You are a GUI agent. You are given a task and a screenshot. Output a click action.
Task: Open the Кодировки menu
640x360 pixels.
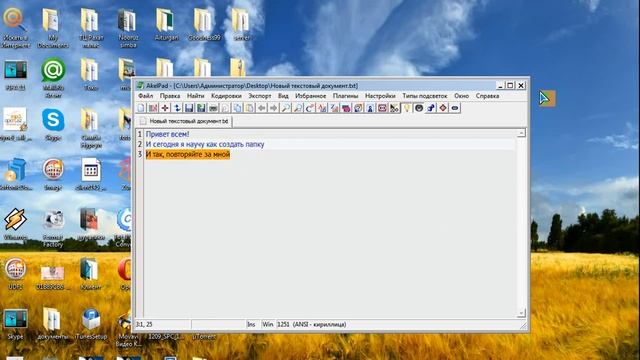(226, 96)
